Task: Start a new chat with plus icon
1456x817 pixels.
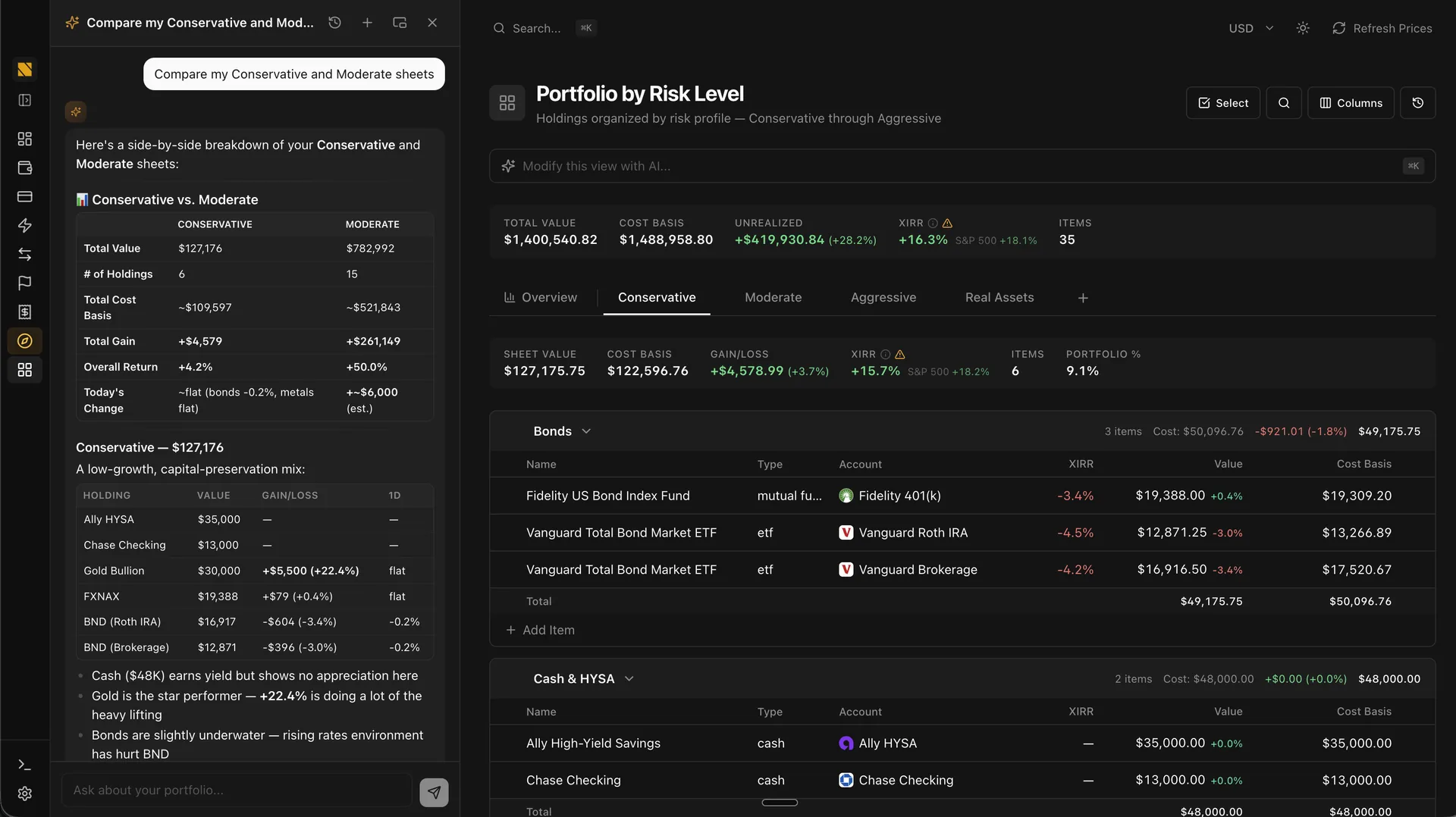Action: [367, 23]
